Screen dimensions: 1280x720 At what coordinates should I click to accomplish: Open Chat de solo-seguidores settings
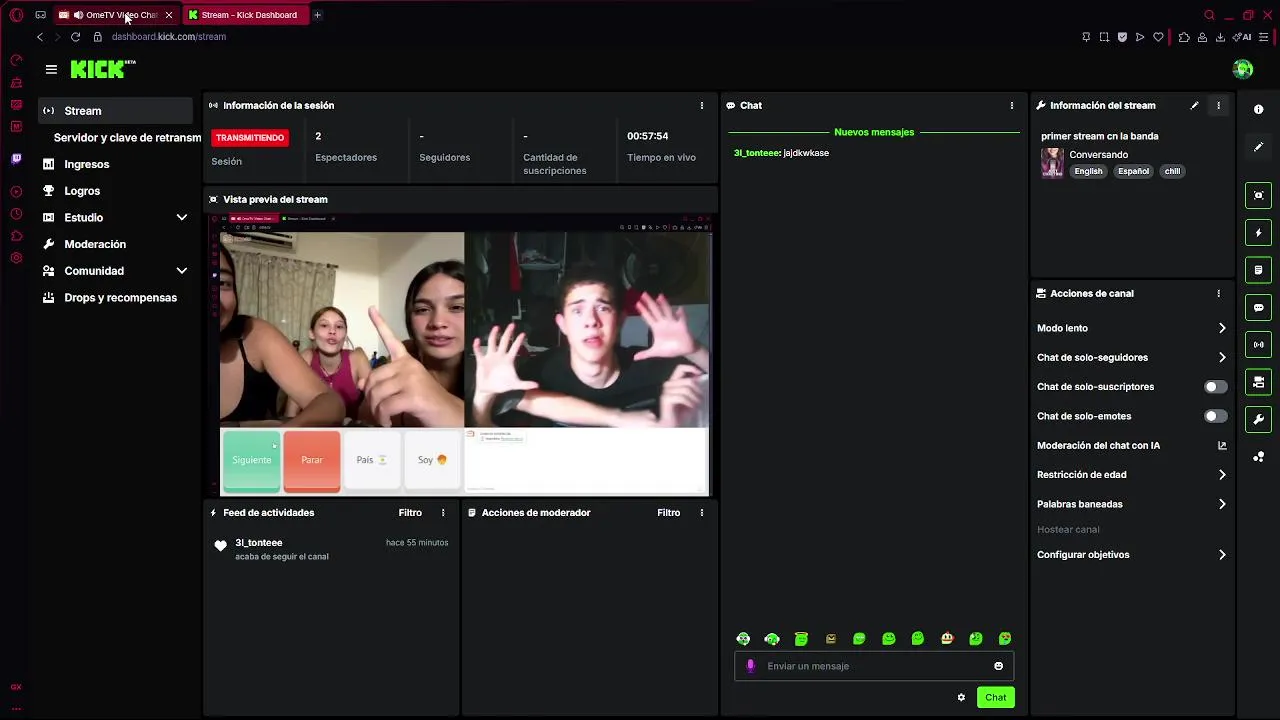[1131, 357]
